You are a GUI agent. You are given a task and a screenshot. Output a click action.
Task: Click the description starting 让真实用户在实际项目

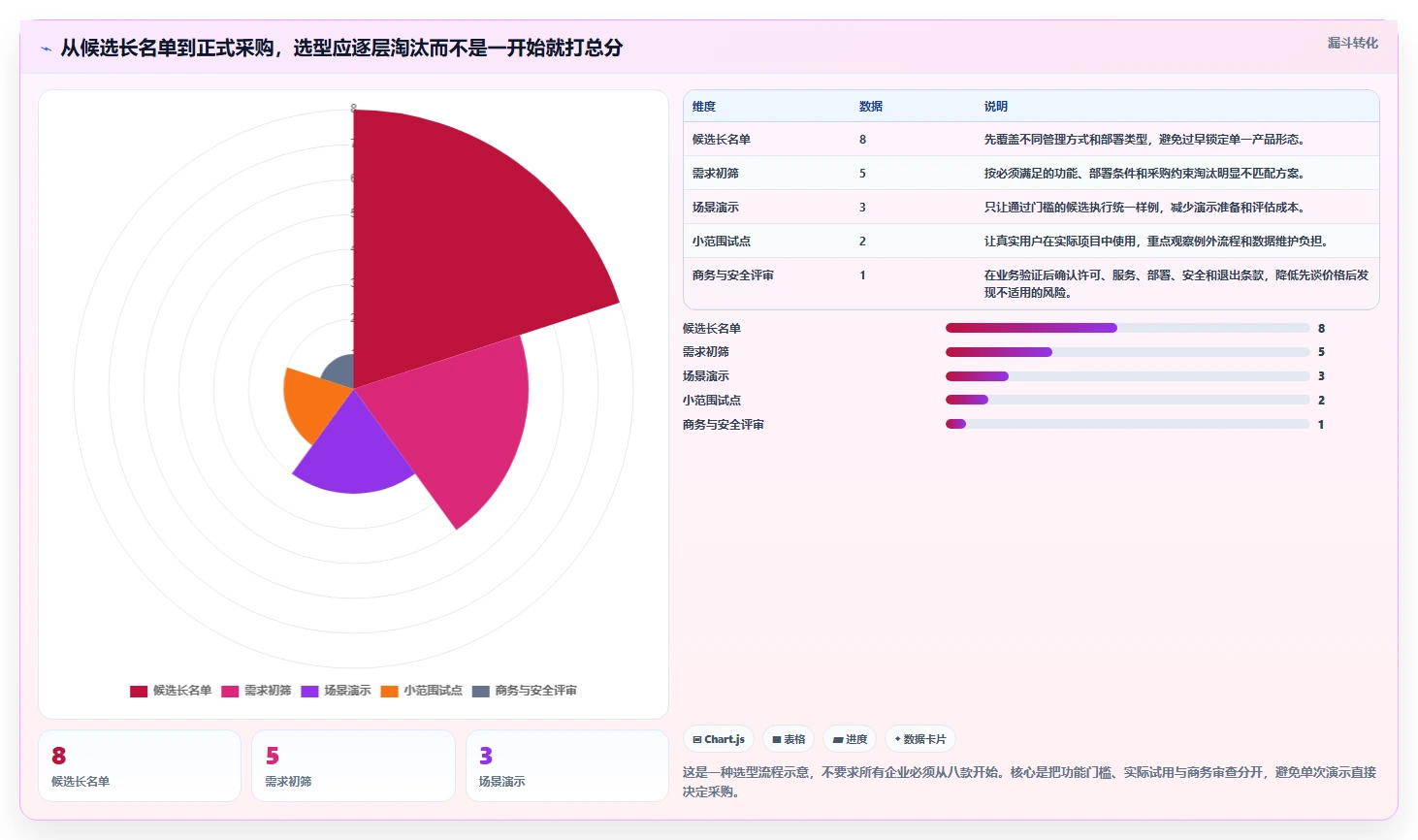1158,242
